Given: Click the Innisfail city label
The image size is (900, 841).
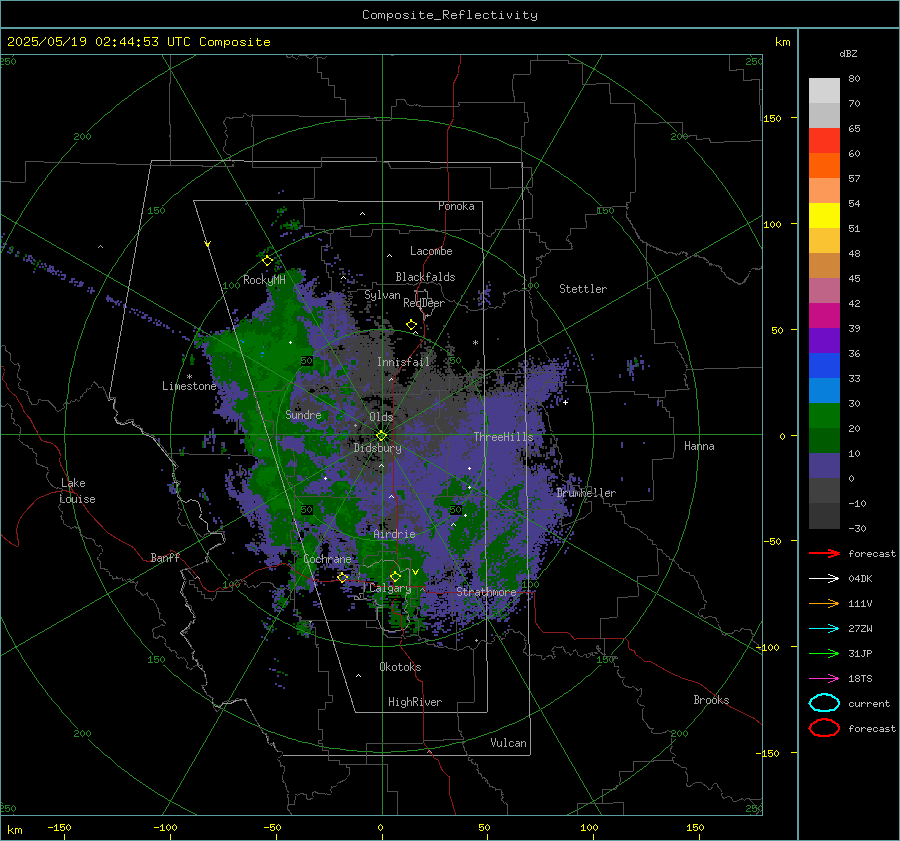Looking at the screenshot, I should (x=403, y=362).
